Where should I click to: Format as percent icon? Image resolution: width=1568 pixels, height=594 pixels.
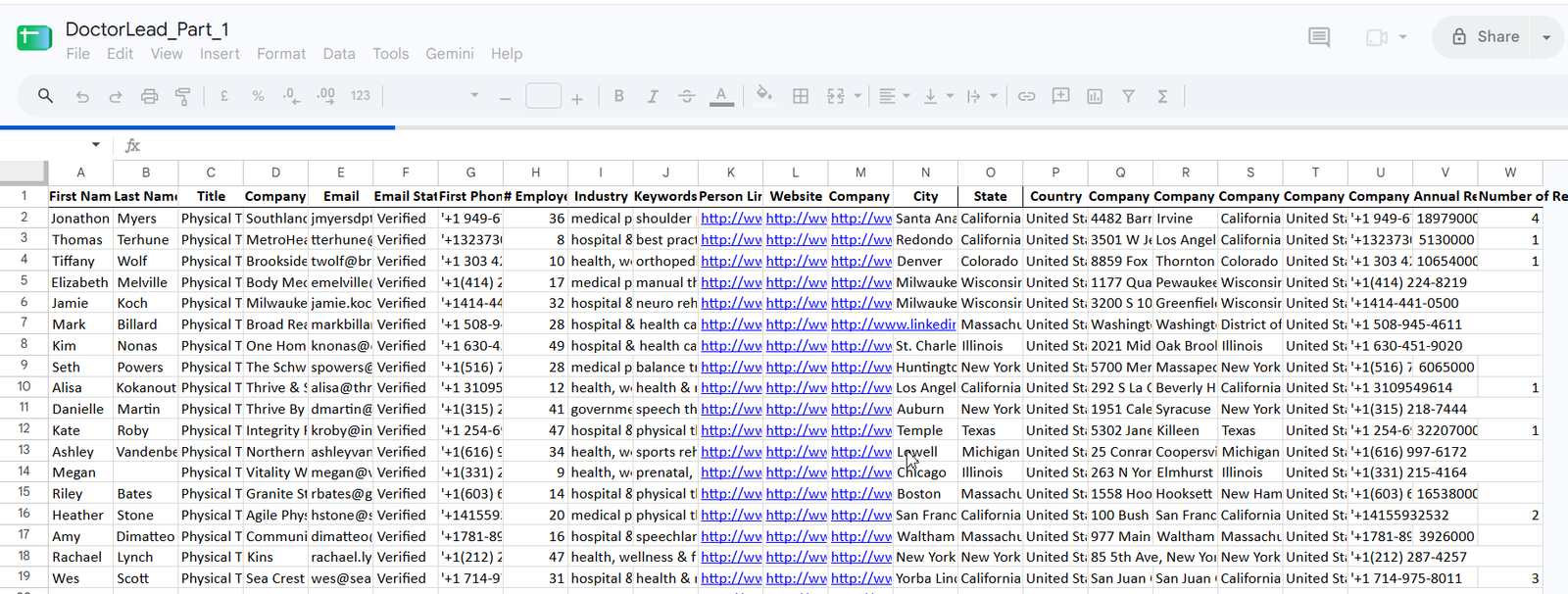[x=258, y=96]
